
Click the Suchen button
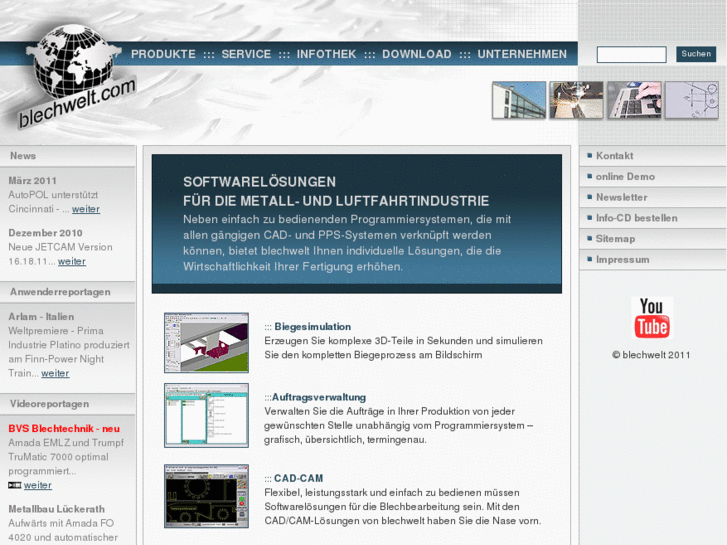[x=696, y=54]
